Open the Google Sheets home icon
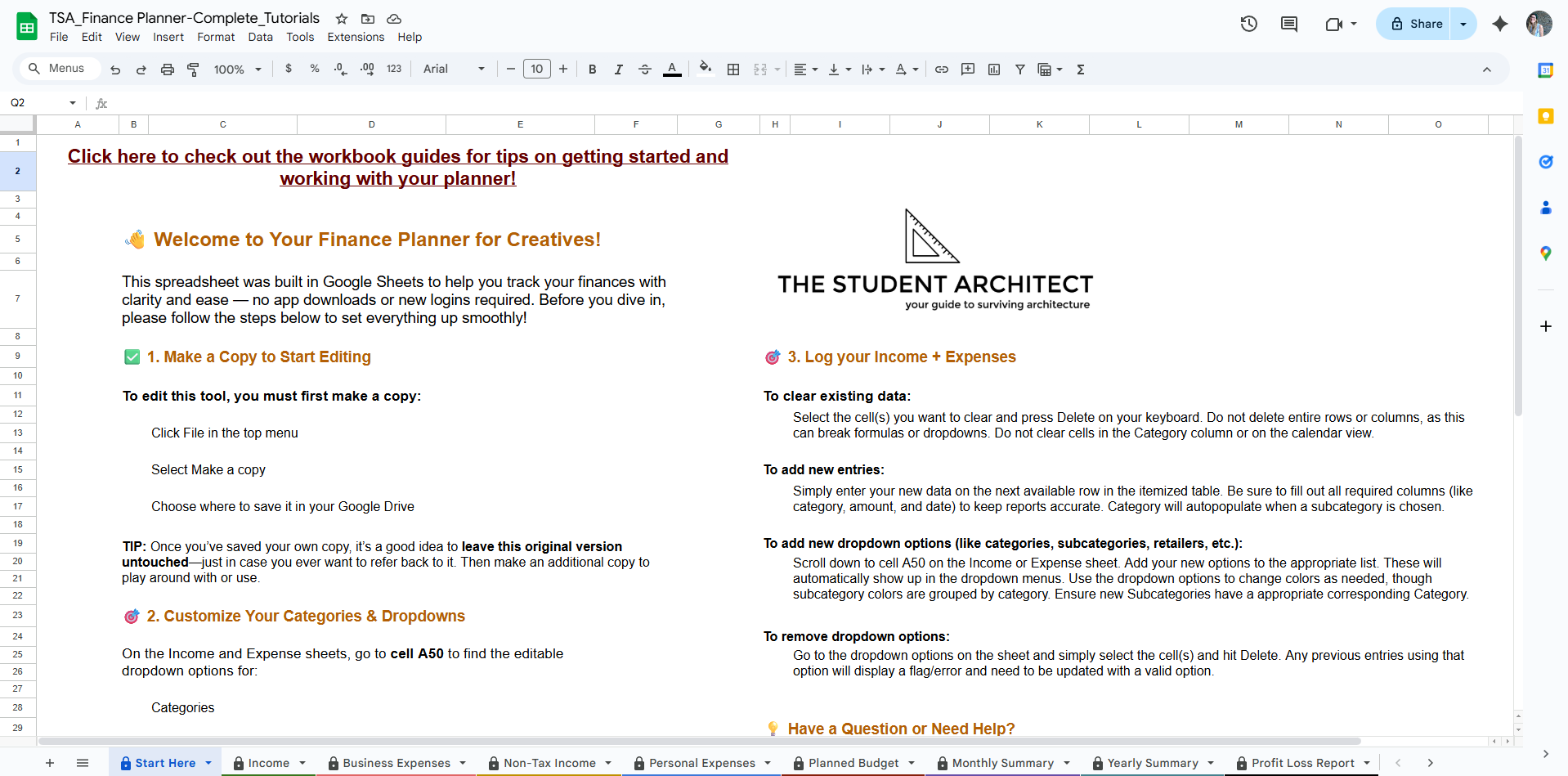This screenshot has width=1568, height=776. click(27, 26)
